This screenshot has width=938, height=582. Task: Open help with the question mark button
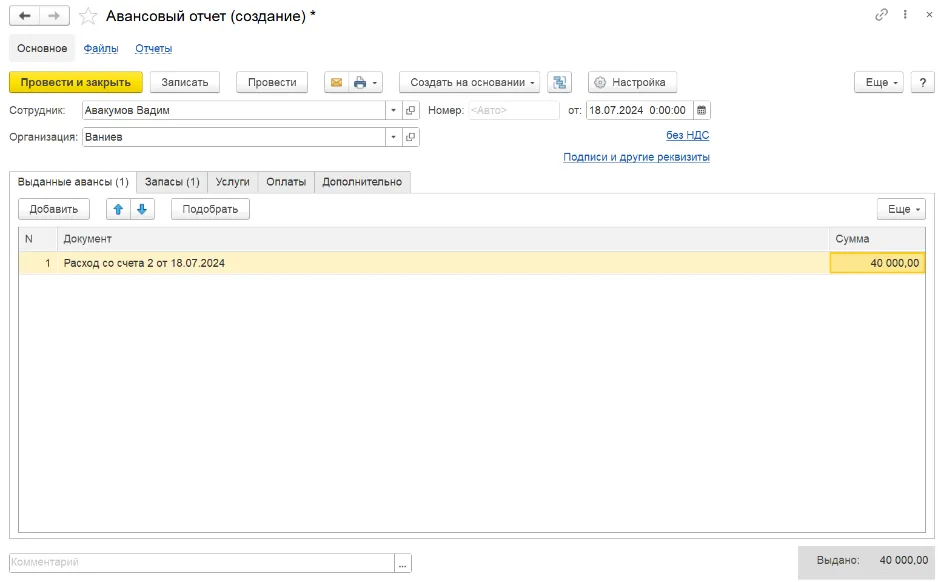tap(922, 83)
